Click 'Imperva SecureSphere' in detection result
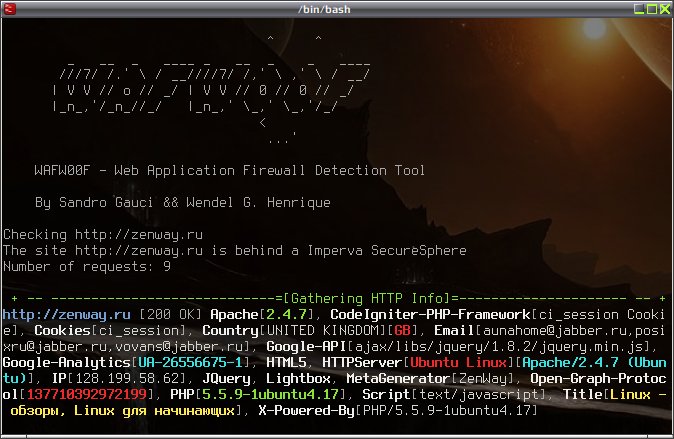The image size is (674, 439). point(387,251)
